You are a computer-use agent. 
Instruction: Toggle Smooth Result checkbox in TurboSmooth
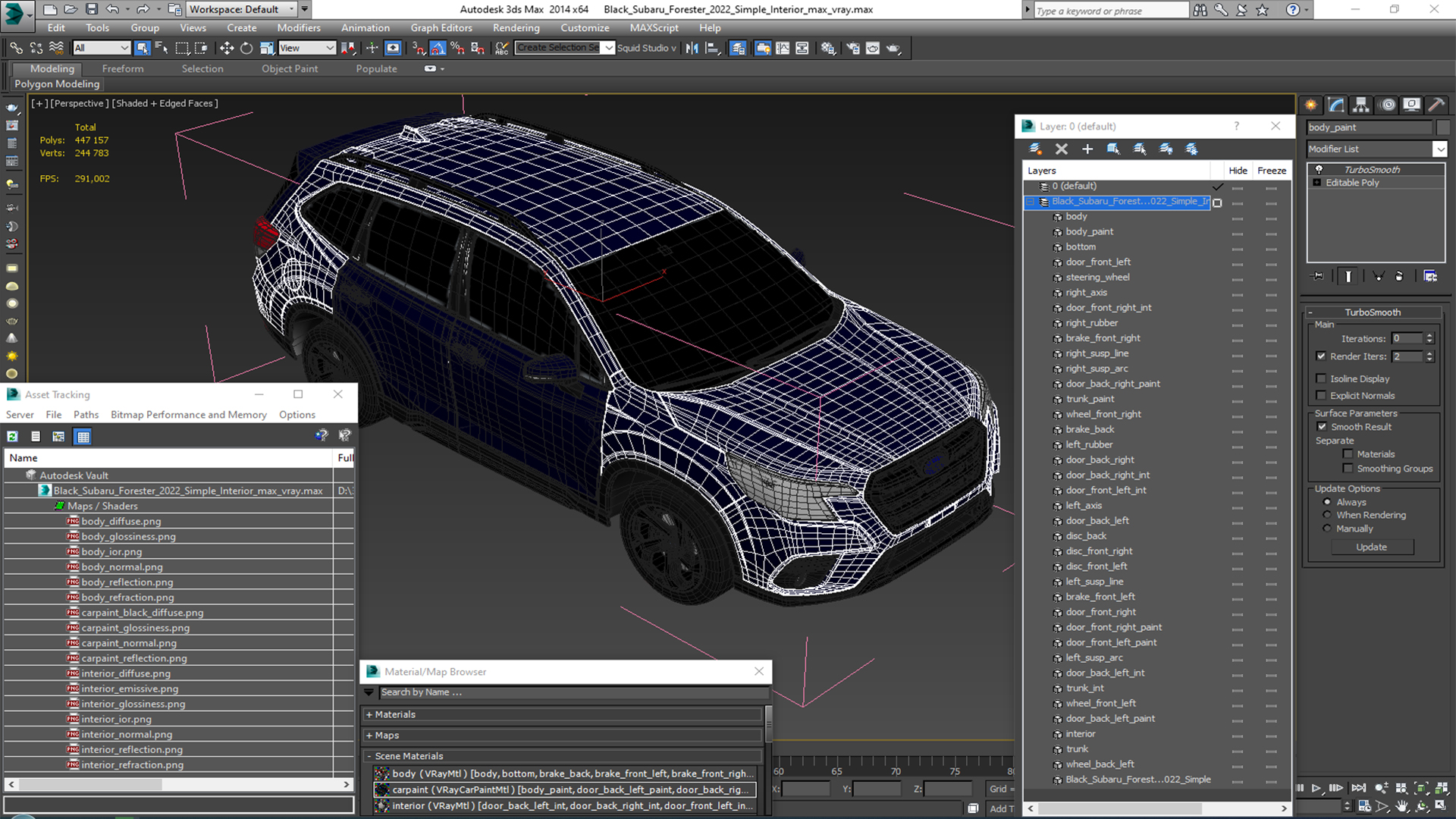pyautogui.click(x=1324, y=426)
